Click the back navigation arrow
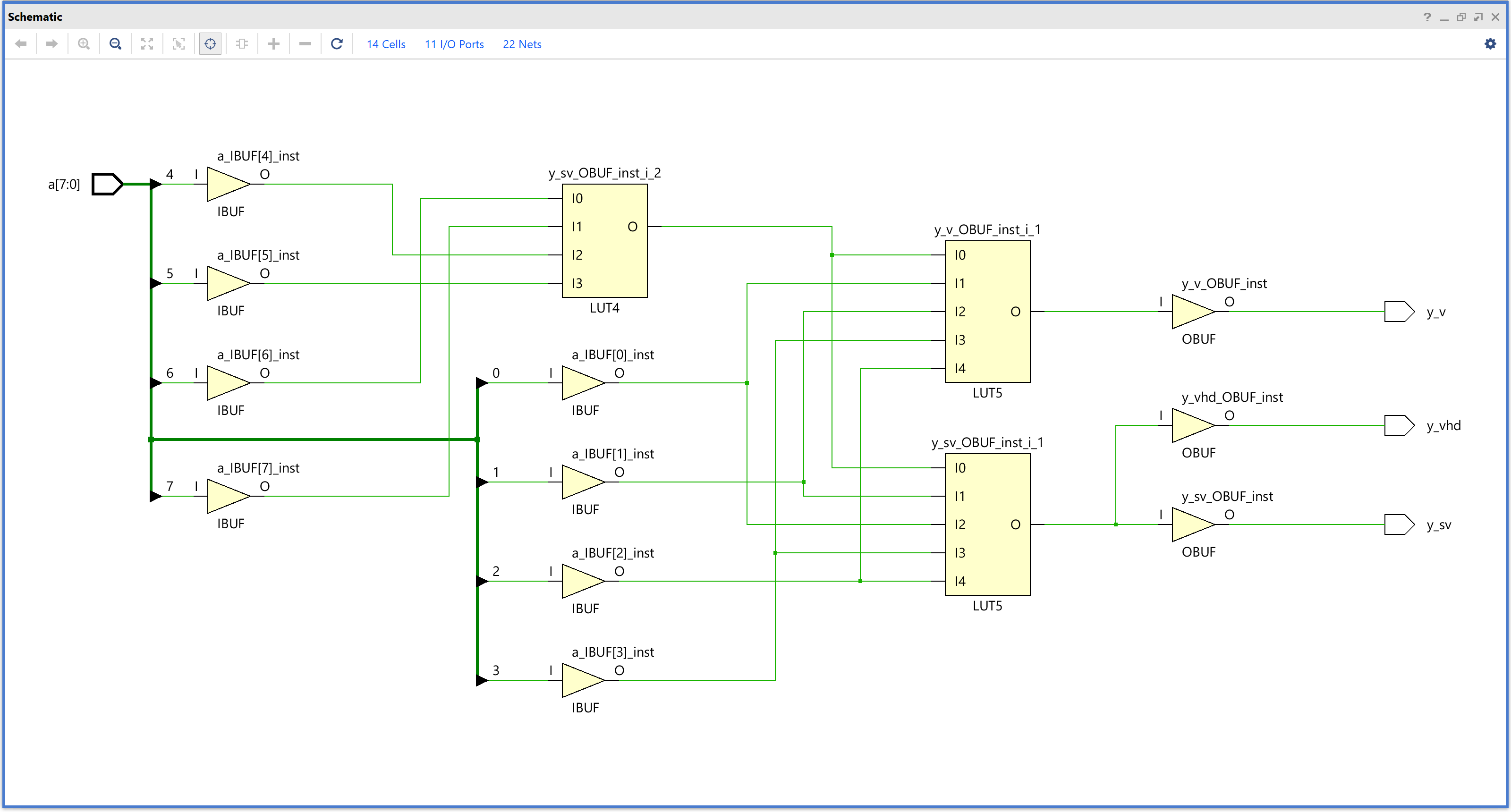The image size is (1511, 812). [21, 44]
